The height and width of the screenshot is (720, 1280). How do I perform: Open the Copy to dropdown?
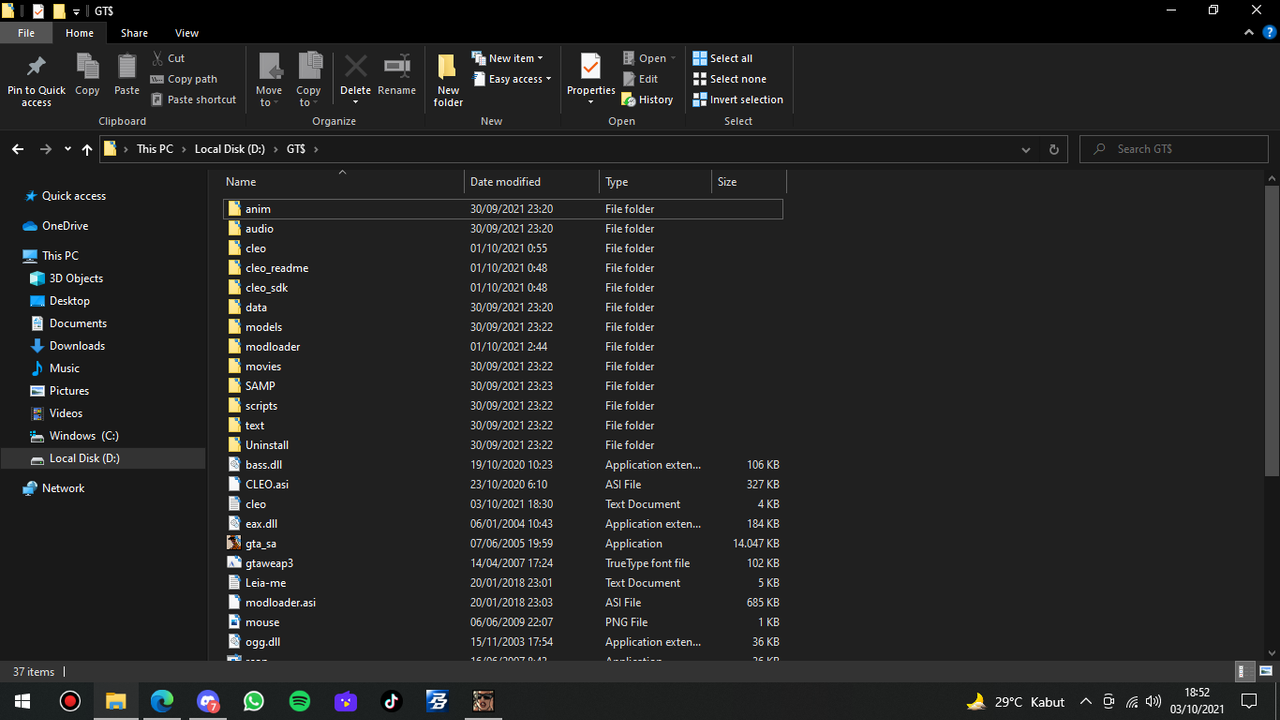click(309, 79)
